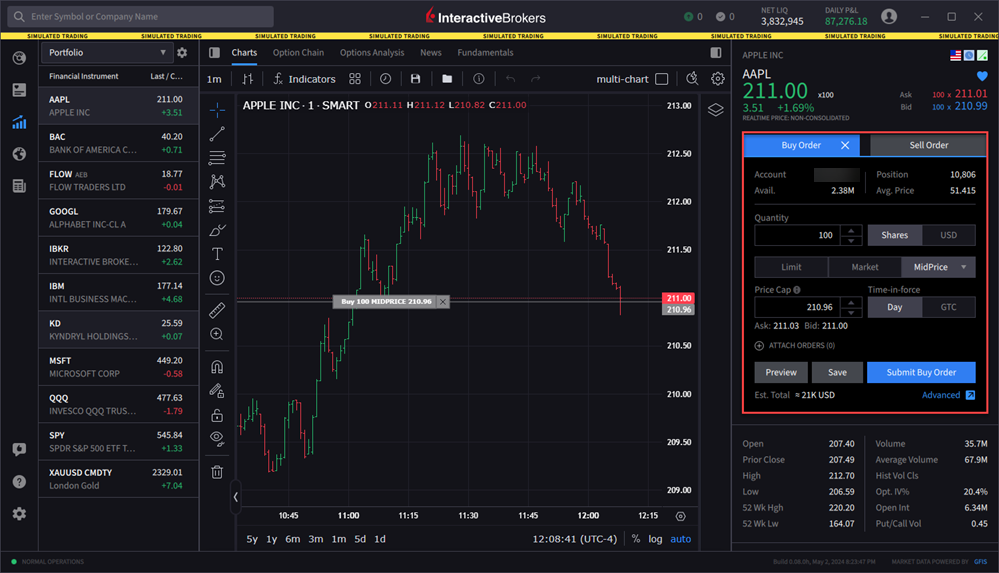The image size is (999, 573).
Task: Expand the Portfolio watchlist dropdown
Action: tap(107, 53)
